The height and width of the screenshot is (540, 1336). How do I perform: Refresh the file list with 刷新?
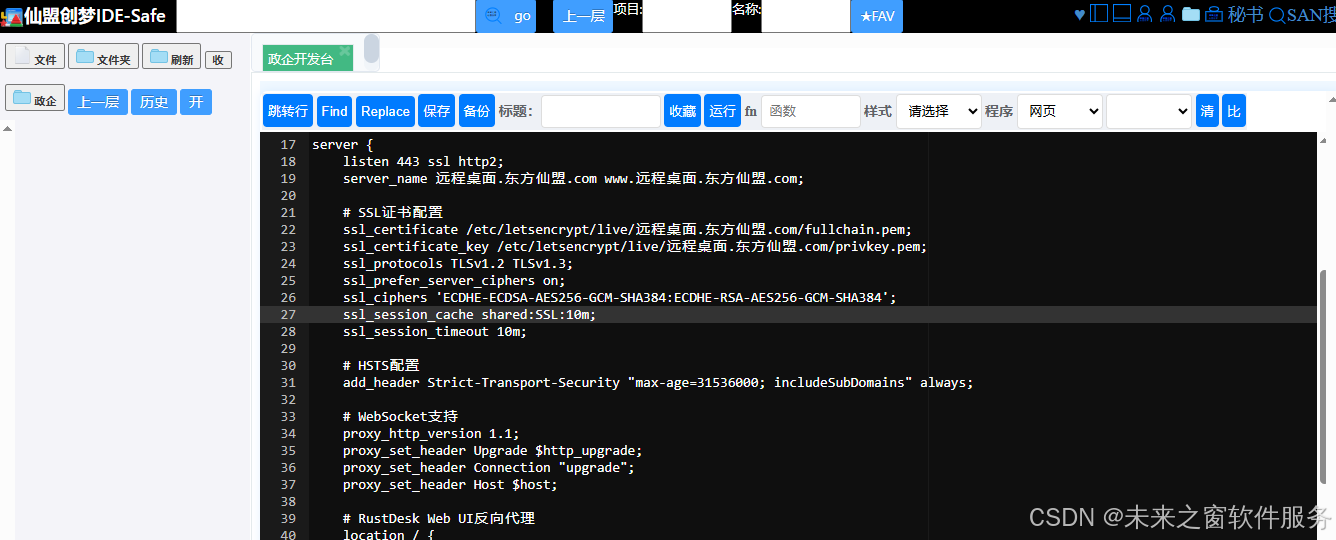tap(171, 57)
